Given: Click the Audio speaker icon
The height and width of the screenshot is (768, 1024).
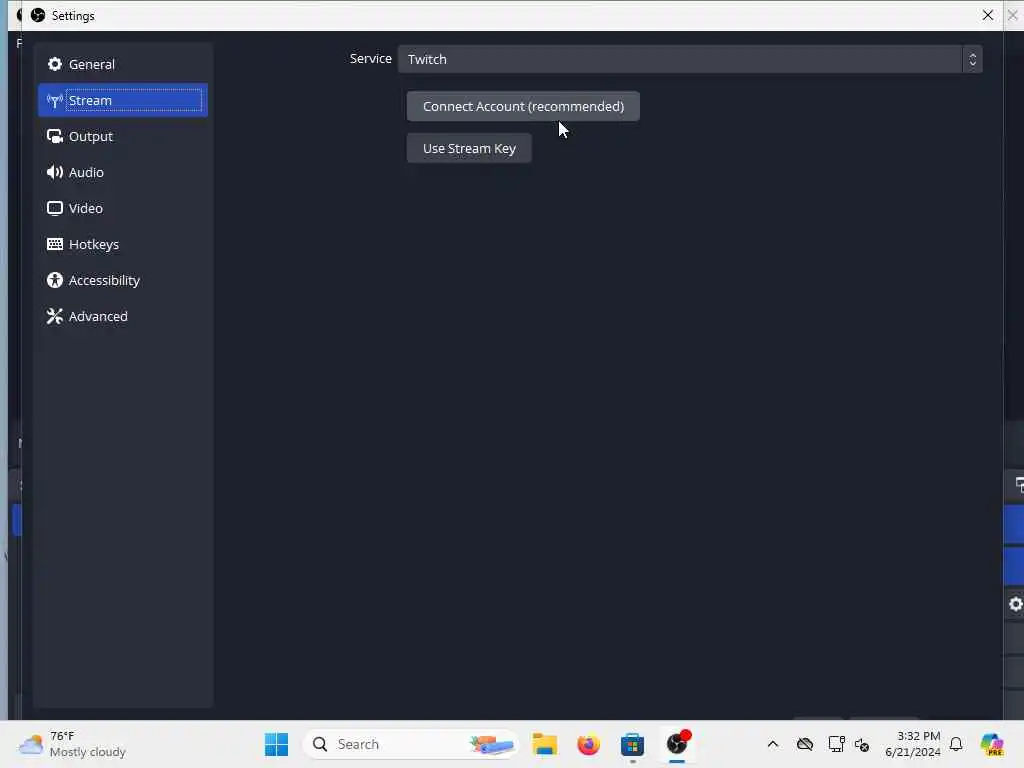Looking at the screenshot, I should point(55,172).
